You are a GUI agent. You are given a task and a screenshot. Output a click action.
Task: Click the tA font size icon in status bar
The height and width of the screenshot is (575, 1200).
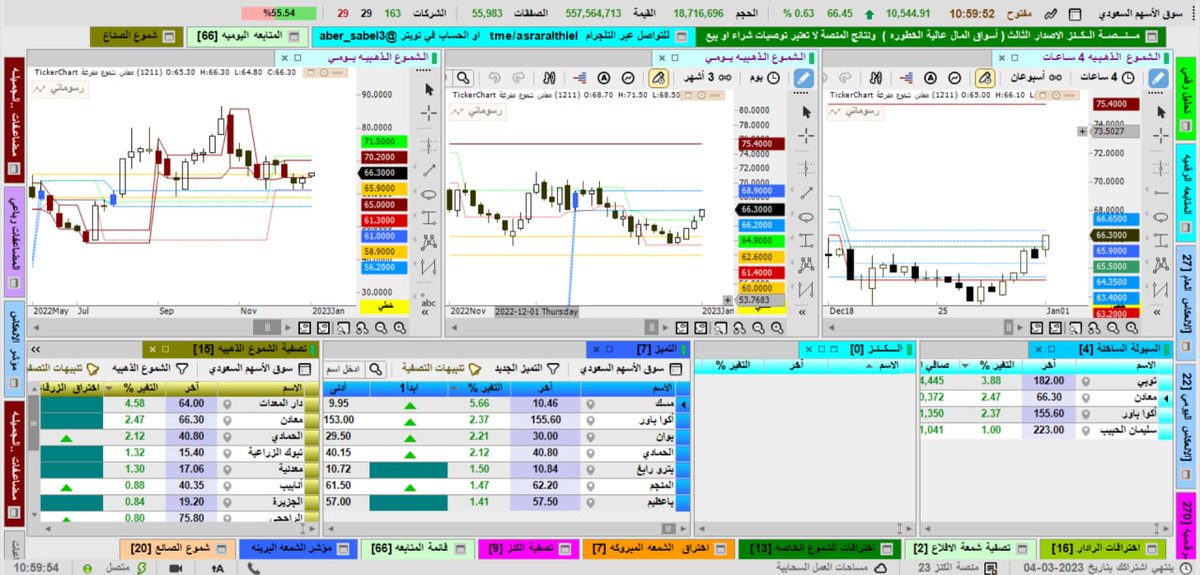pos(218,567)
